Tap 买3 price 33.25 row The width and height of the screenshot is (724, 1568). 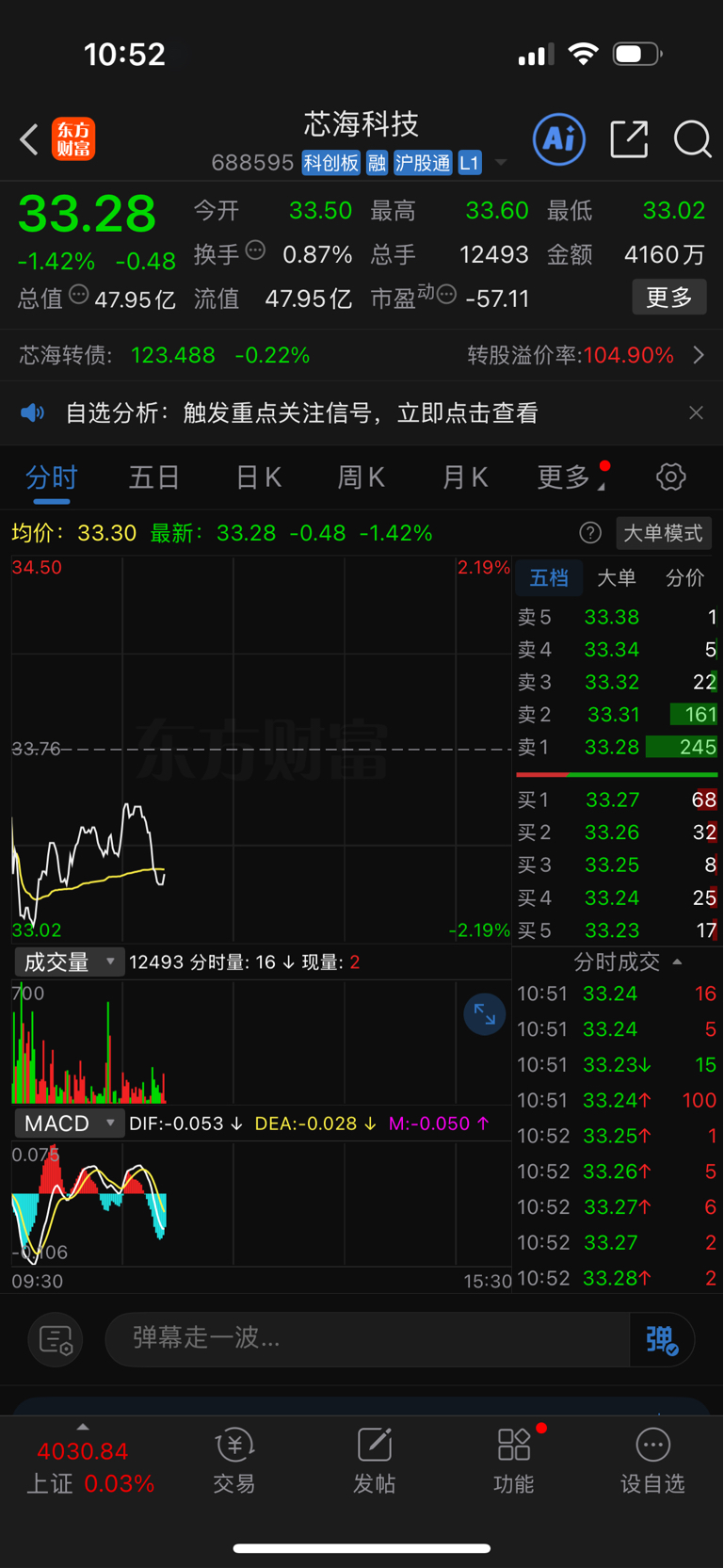(x=617, y=865)
